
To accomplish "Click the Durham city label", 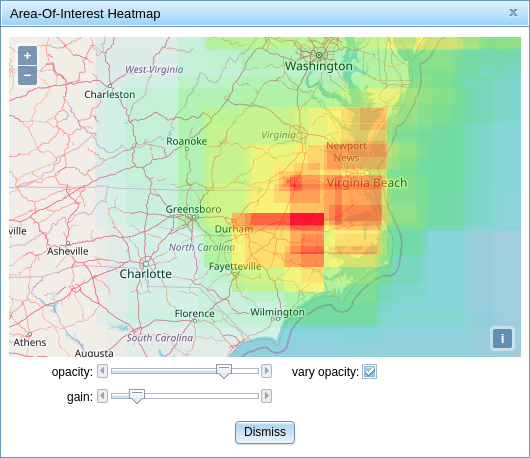I will click(234, 229).
